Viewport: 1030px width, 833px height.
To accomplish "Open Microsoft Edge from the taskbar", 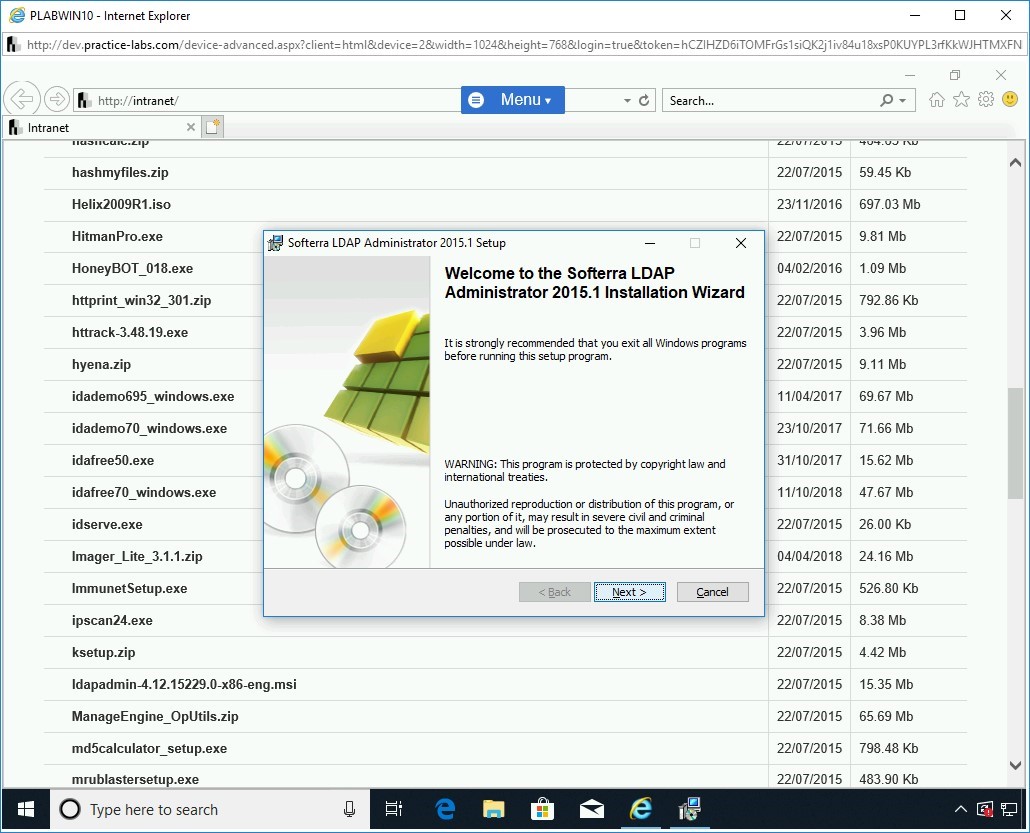I will 445,809.
